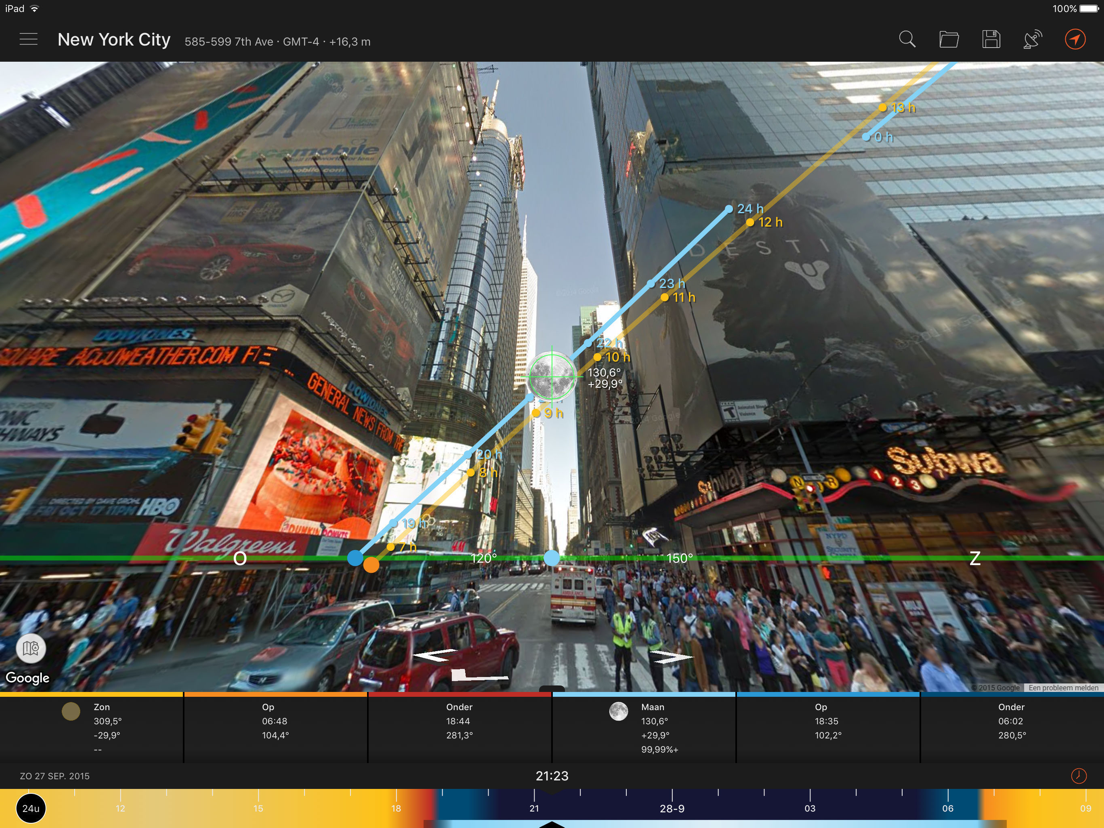
Task: Tap the battery indicator in status bar
Action: click(1089, 8)
